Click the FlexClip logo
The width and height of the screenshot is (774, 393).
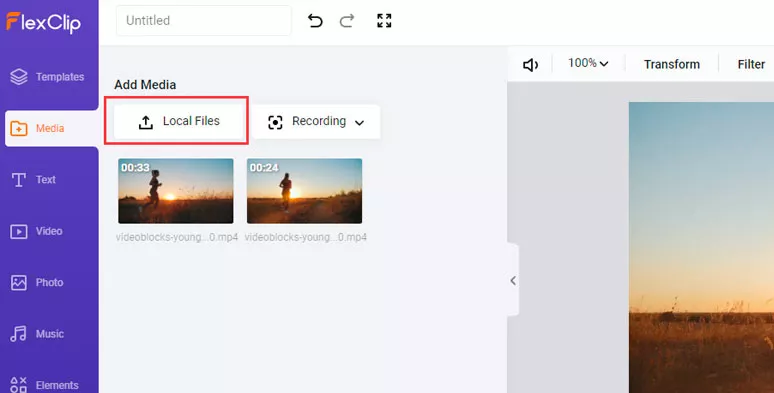(43, 22)
